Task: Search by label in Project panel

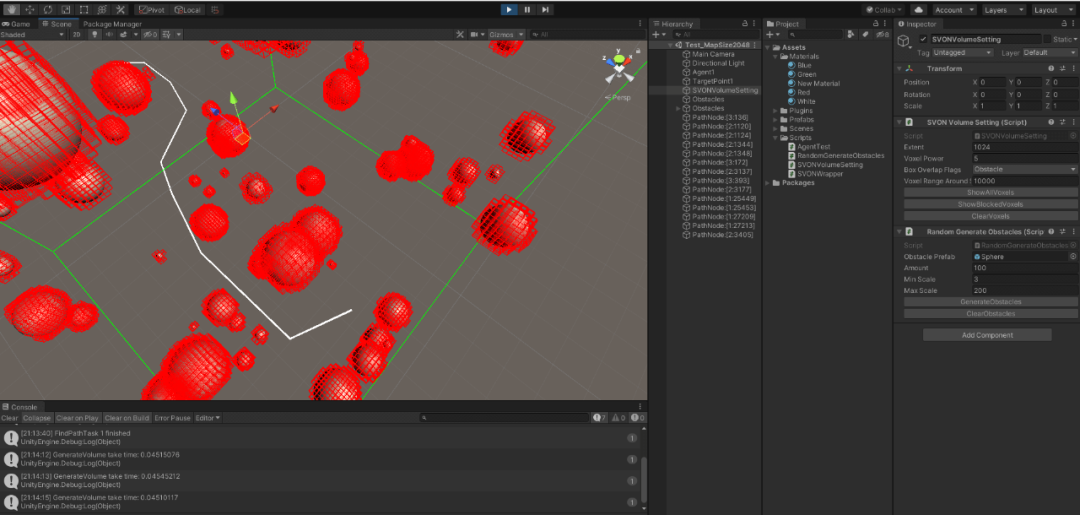Action: tap(864, 34)
